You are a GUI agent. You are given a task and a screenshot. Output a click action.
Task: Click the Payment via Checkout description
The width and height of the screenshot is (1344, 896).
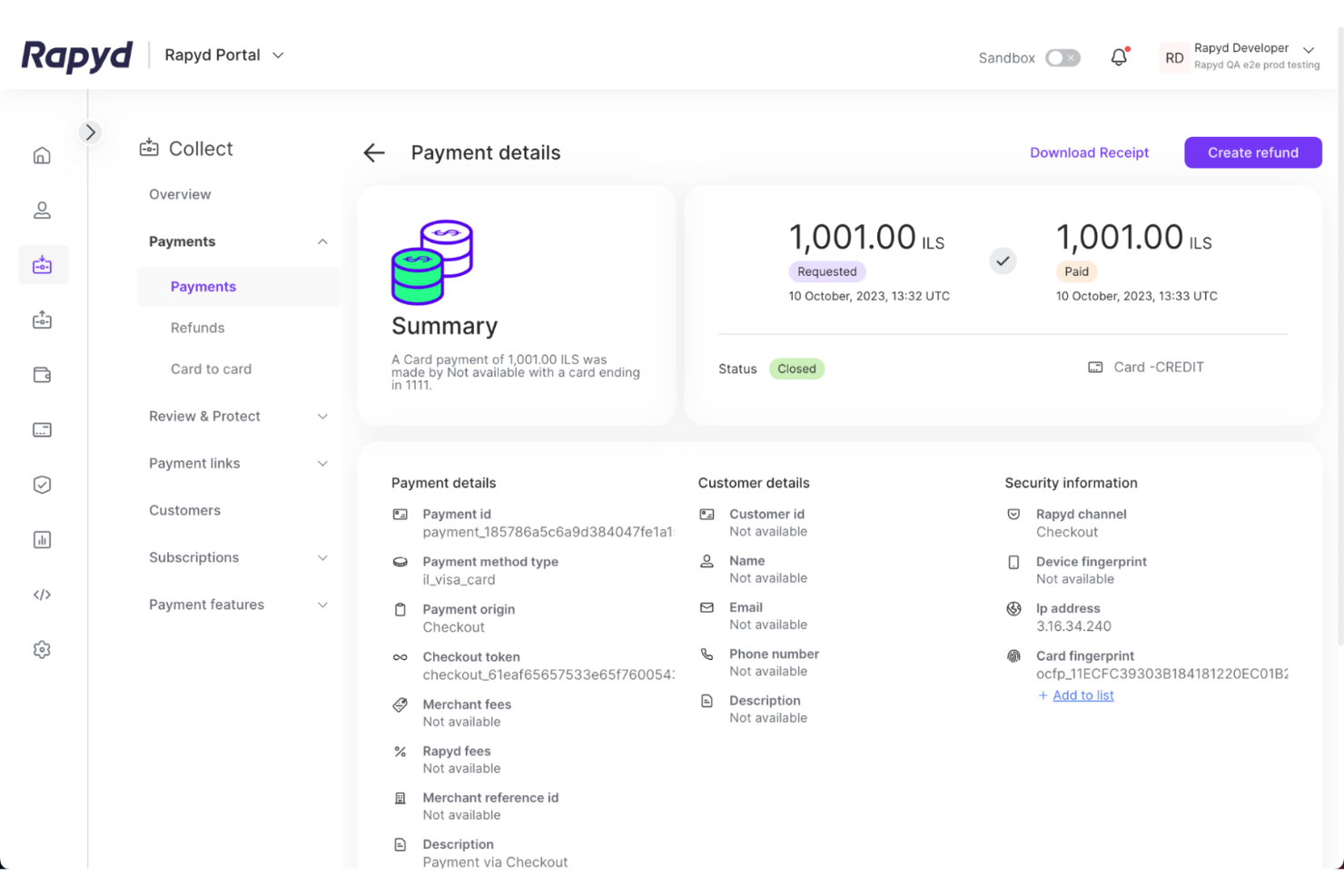(x=495, y=862)
